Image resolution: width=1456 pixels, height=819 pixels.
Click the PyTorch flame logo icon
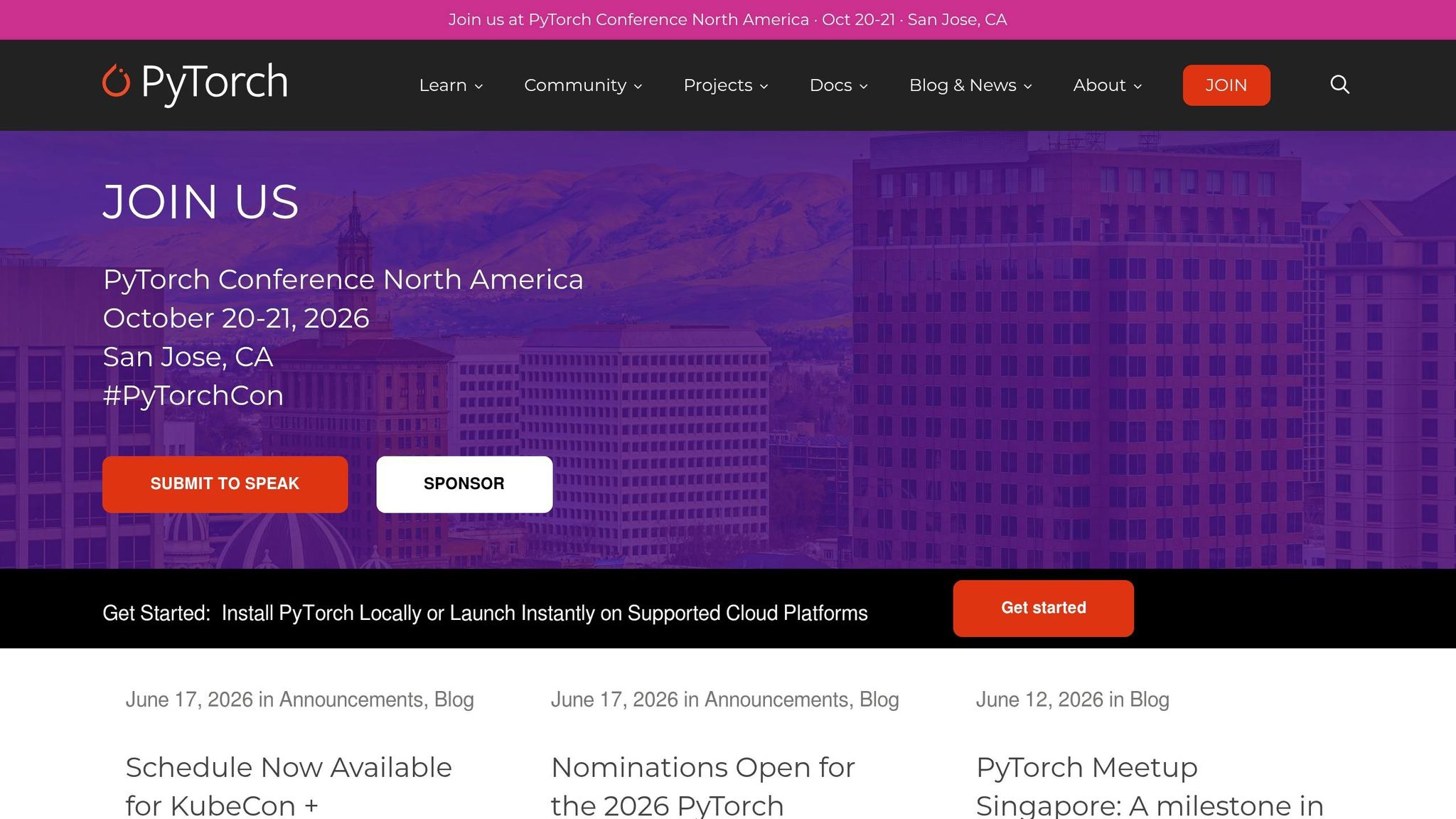(x=116, y=81)
